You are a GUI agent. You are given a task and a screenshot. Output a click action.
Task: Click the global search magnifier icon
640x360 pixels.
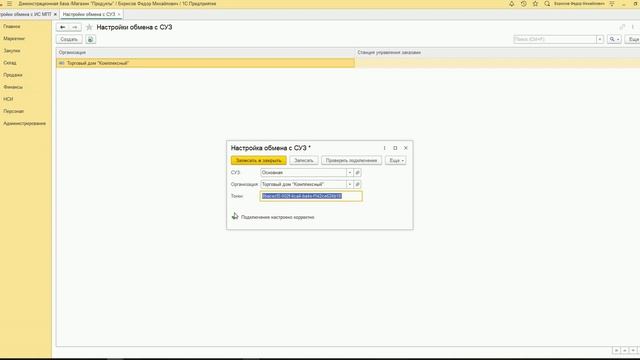pyautogui.click(x=547, y=4)
